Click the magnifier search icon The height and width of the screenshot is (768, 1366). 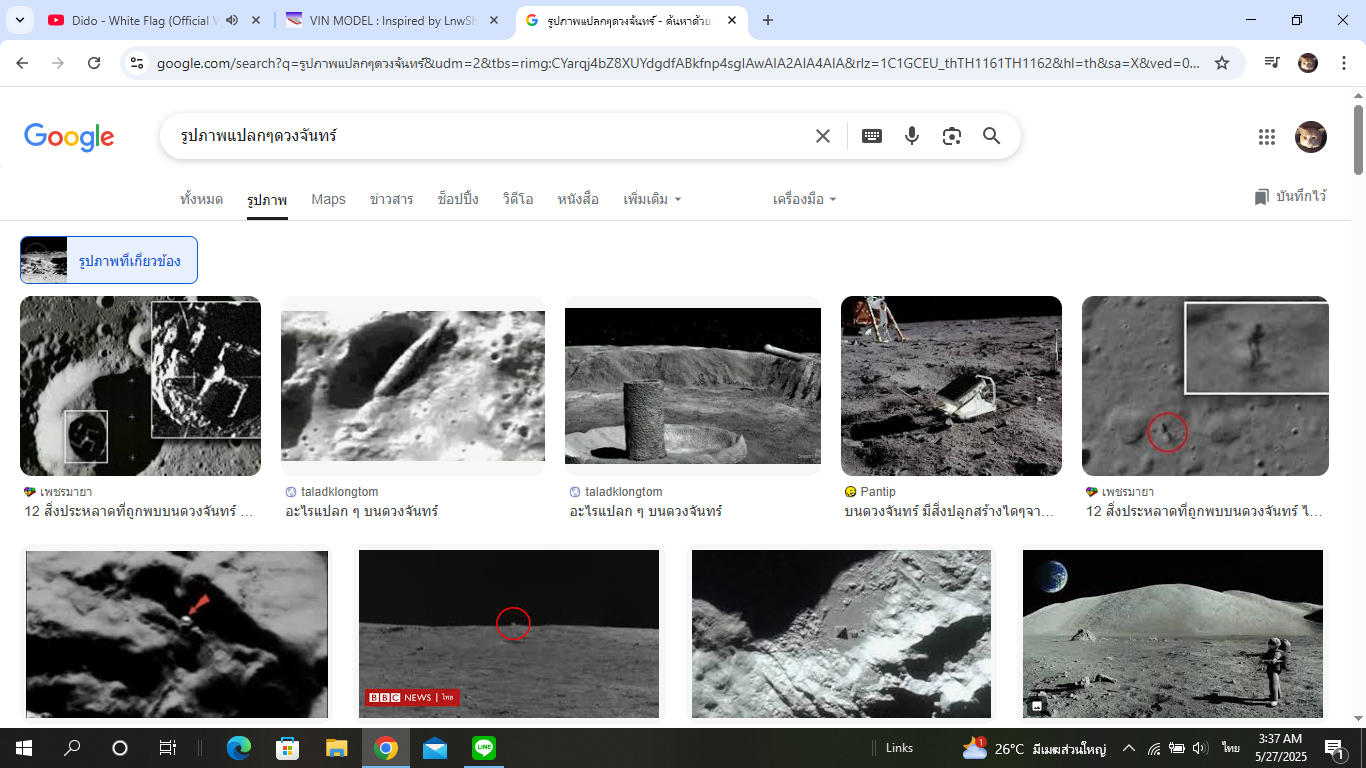pos(991,136)
